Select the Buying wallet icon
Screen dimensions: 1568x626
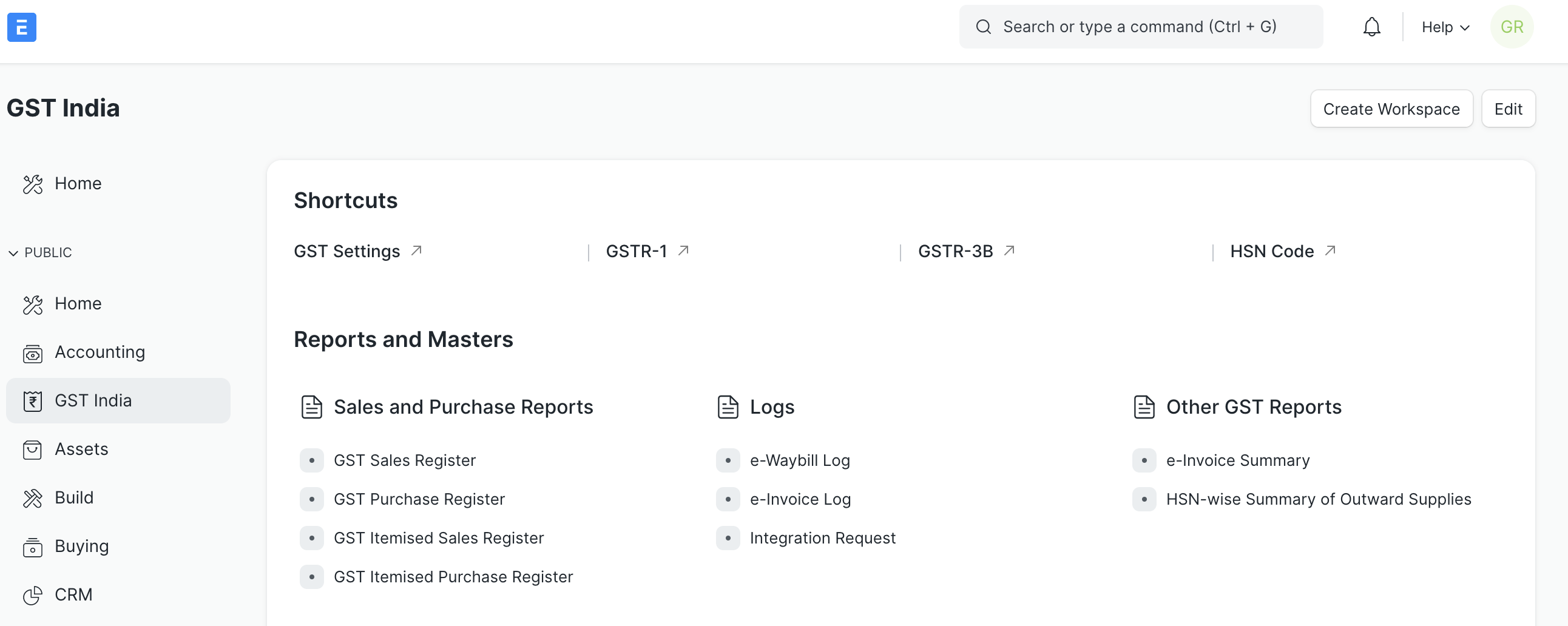tap(32, 547)
